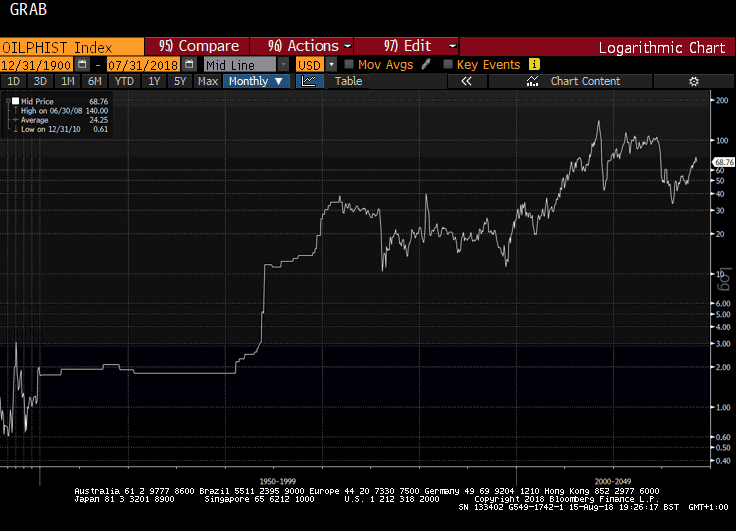Click the 0.40 y-axis label
The width and height of the screenshot is (736, 531).
[x=723, y=461]
